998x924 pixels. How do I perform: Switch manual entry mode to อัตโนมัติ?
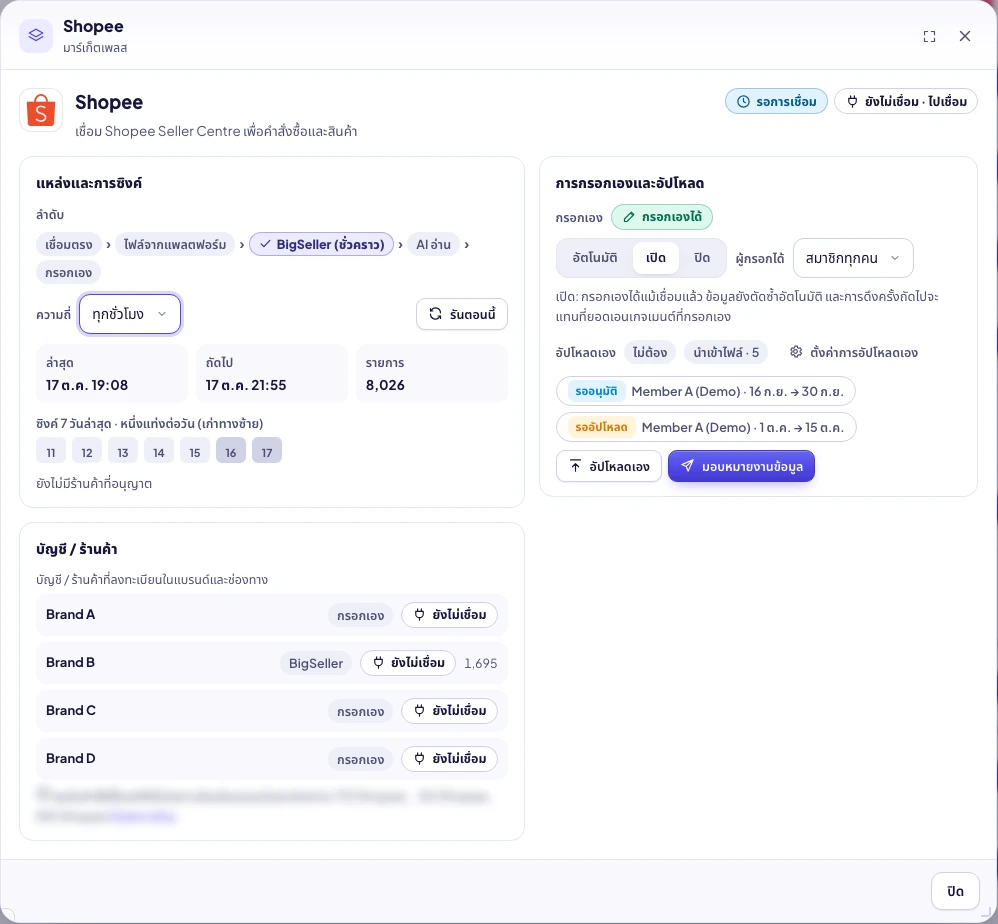594,258
